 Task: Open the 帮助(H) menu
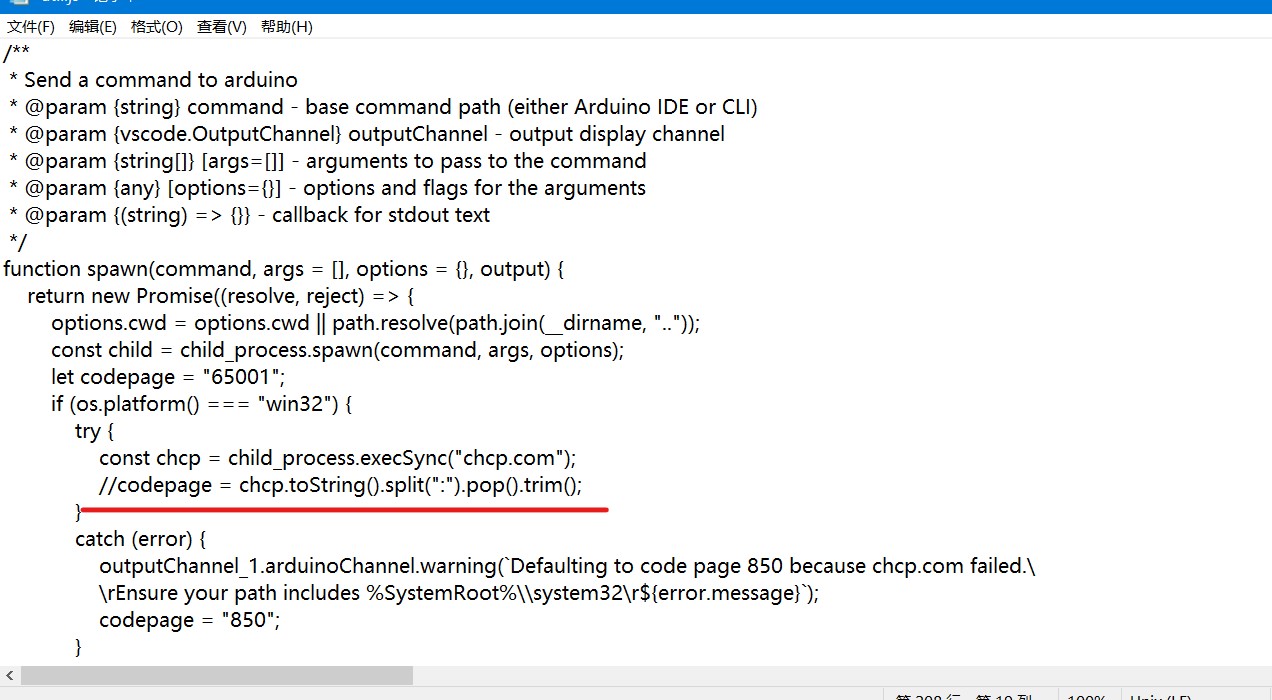(286, 27)
